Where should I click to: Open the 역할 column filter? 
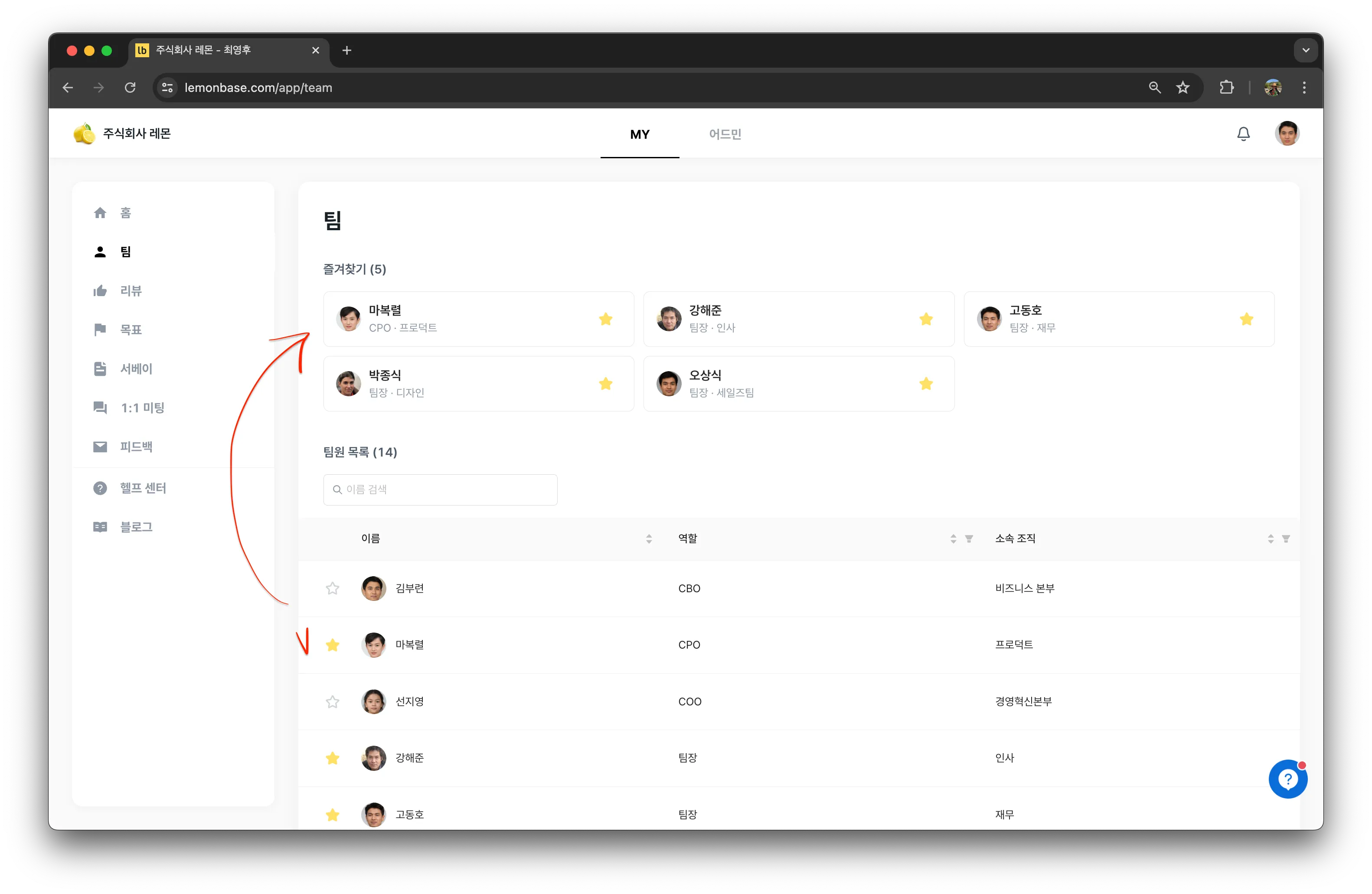pos(969,538)
